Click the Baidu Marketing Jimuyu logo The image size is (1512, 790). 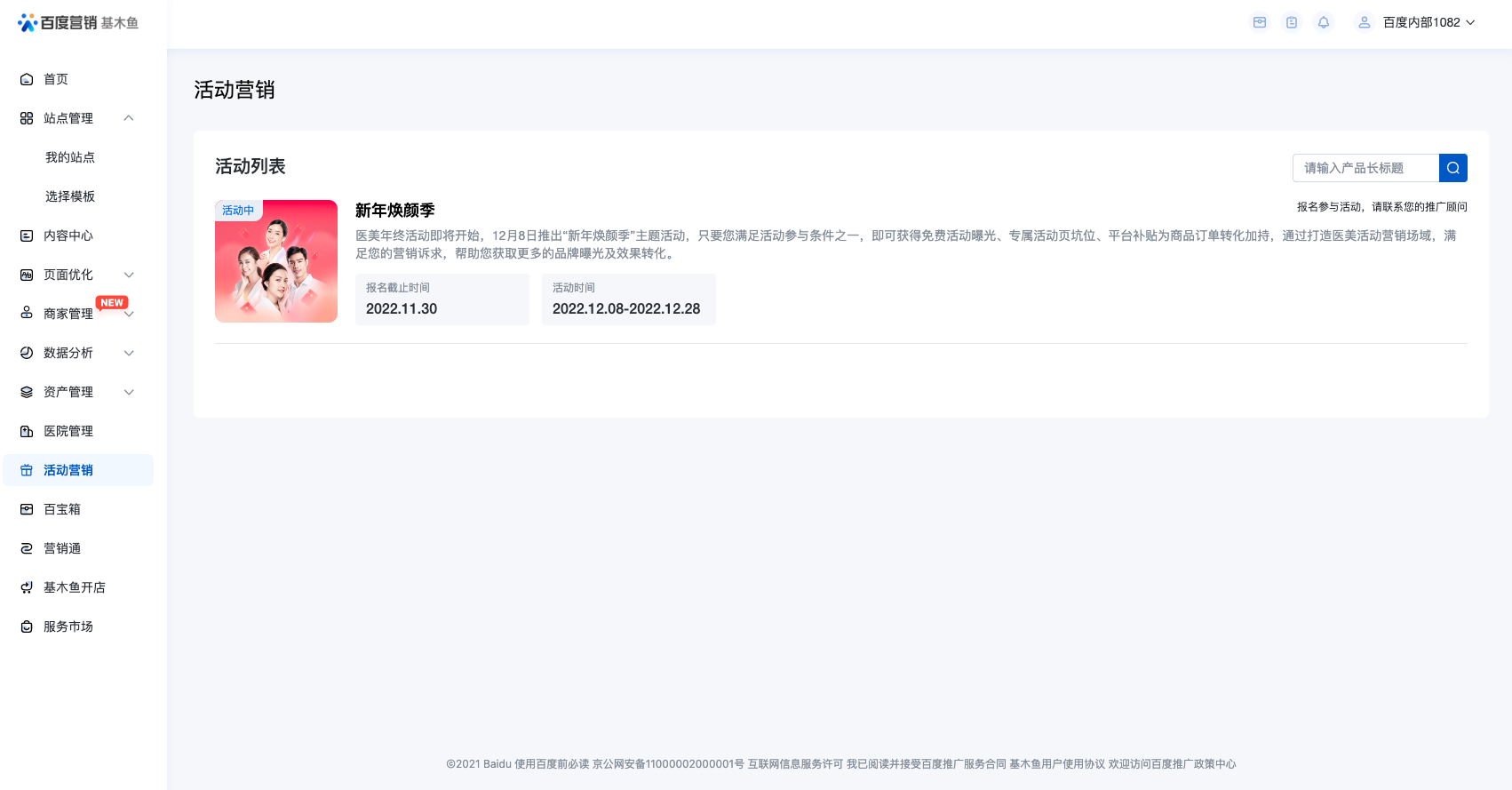click(x=78, y=22)
